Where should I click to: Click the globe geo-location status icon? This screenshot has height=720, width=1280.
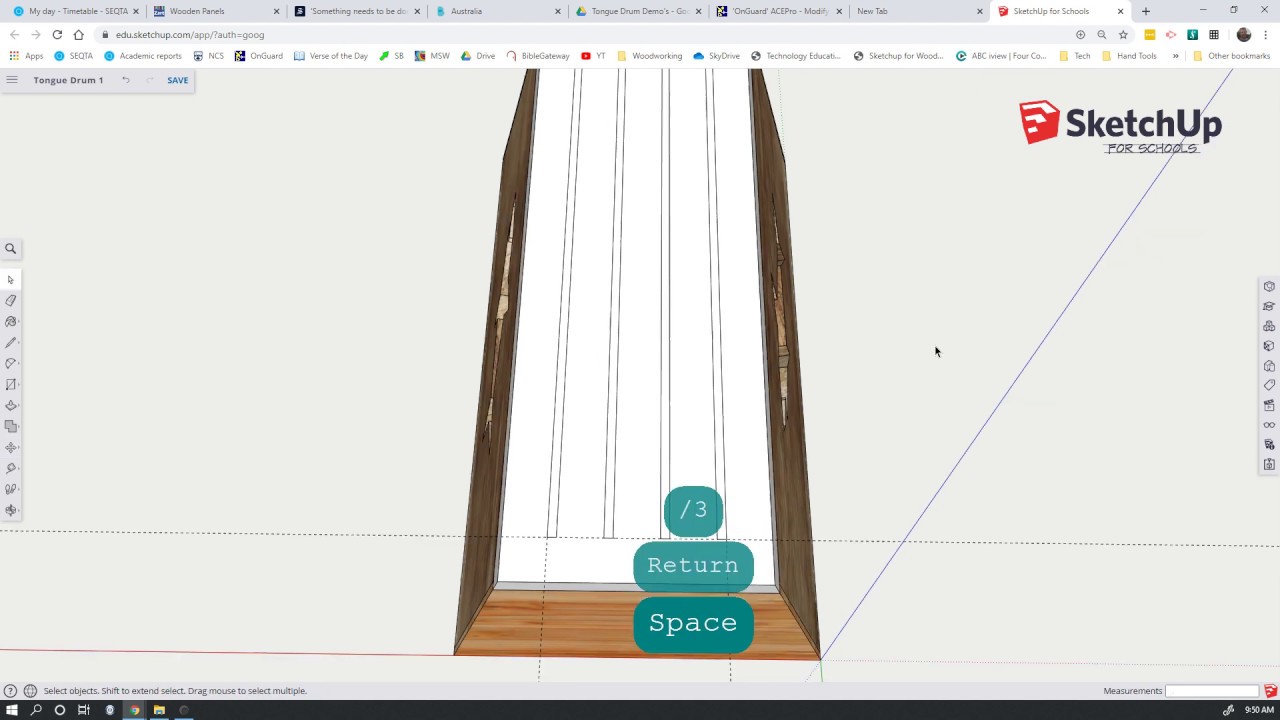(30, 691)
